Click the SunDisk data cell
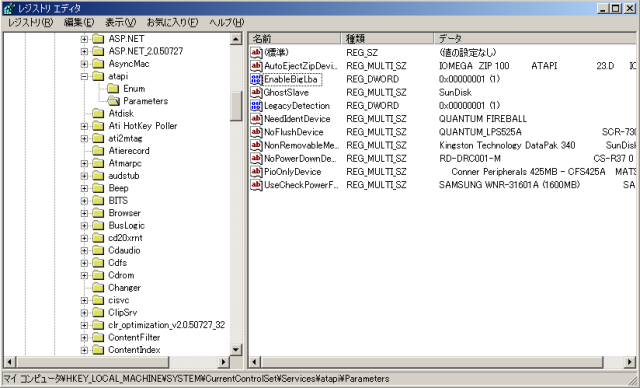The height and width of the screenshot is (388, 640). pyautogui.click(x=455, y=92)
